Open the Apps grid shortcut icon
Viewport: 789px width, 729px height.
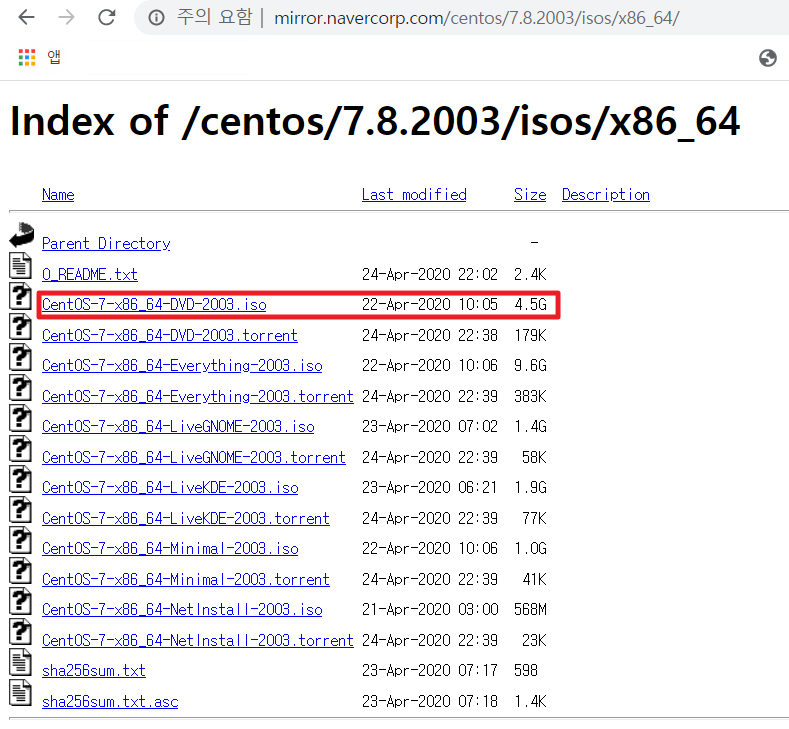click(x=27, y=57)
